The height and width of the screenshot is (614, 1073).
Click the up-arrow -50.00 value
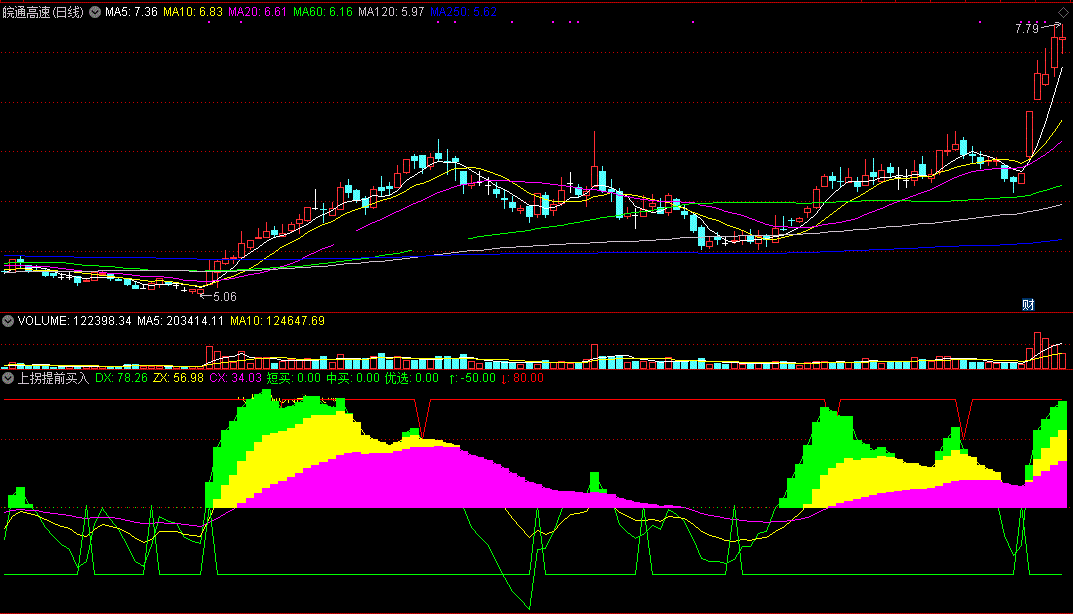tap(472, 378)
